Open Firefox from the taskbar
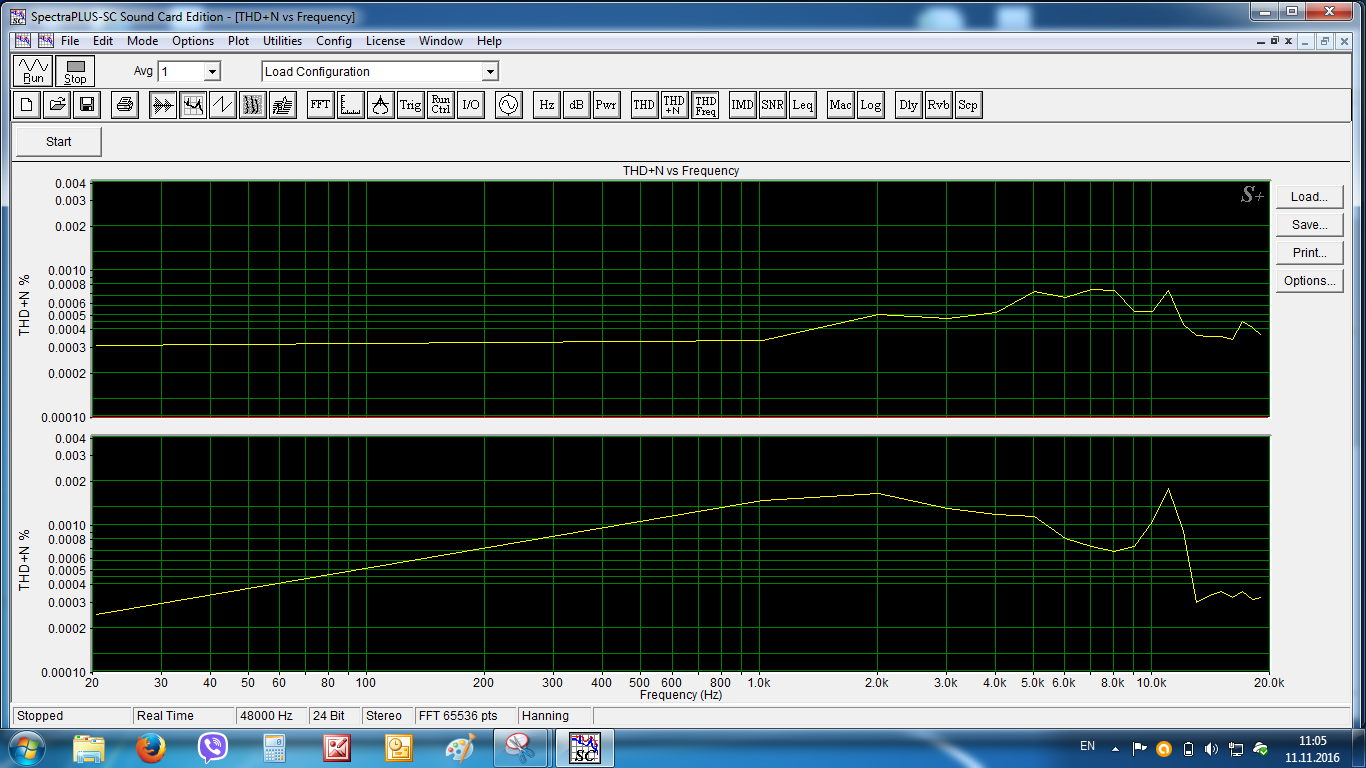 click(x=151, y=748)
